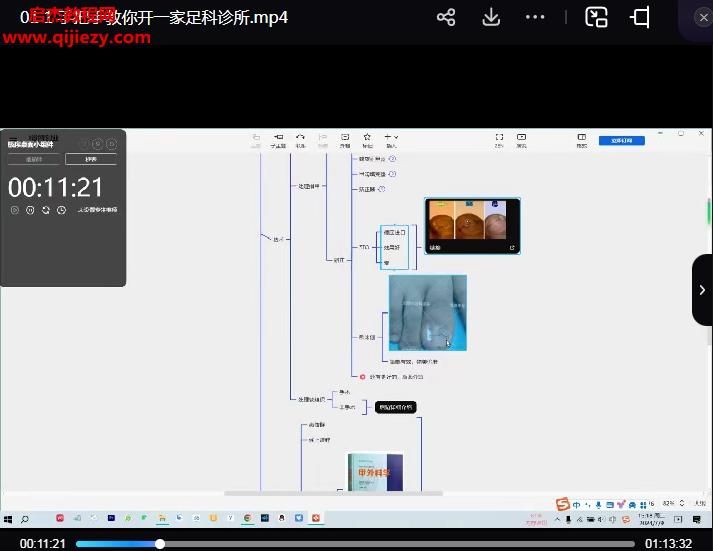Open the taskbar clock and date
The width and height of the screenshot is (713, 551).
coord(652,519)
